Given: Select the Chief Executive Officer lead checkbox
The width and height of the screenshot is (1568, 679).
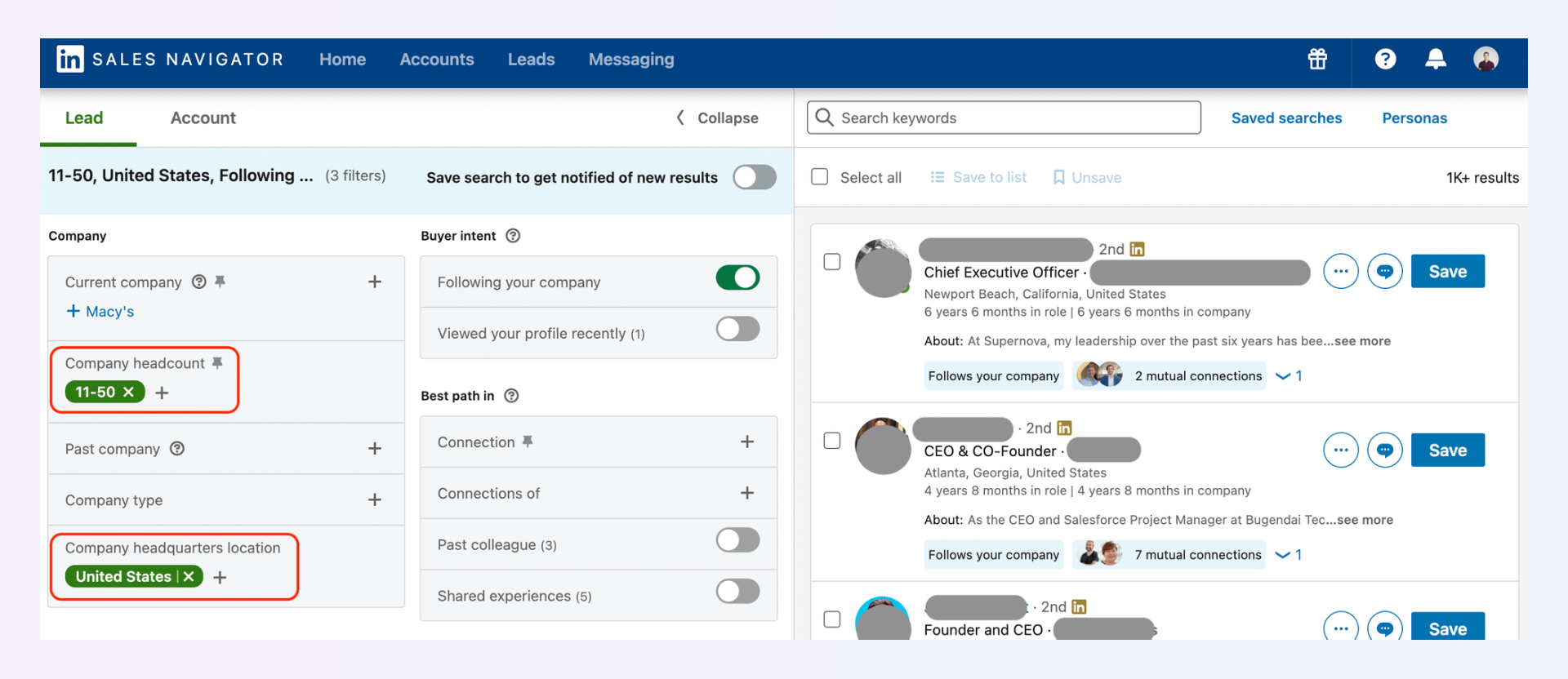Looking at the screenshot, I should [832, 262].
